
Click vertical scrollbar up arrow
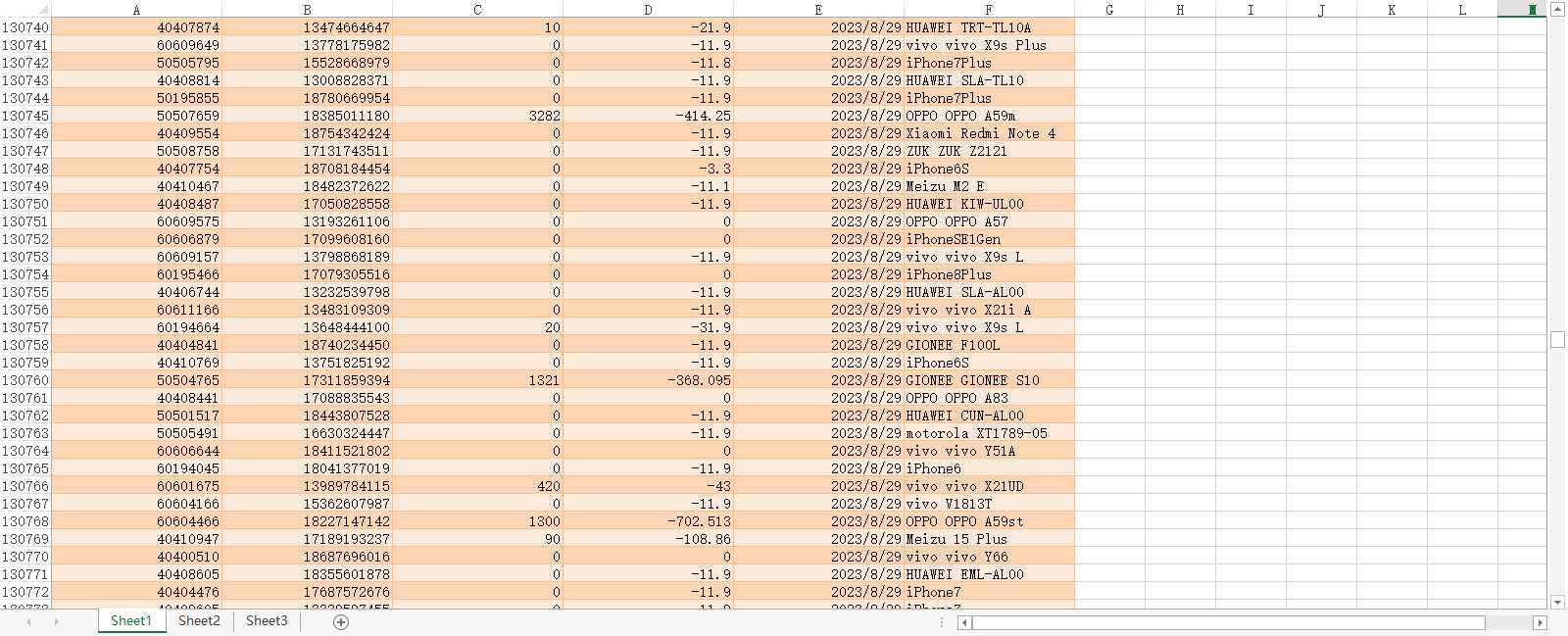1557,9
